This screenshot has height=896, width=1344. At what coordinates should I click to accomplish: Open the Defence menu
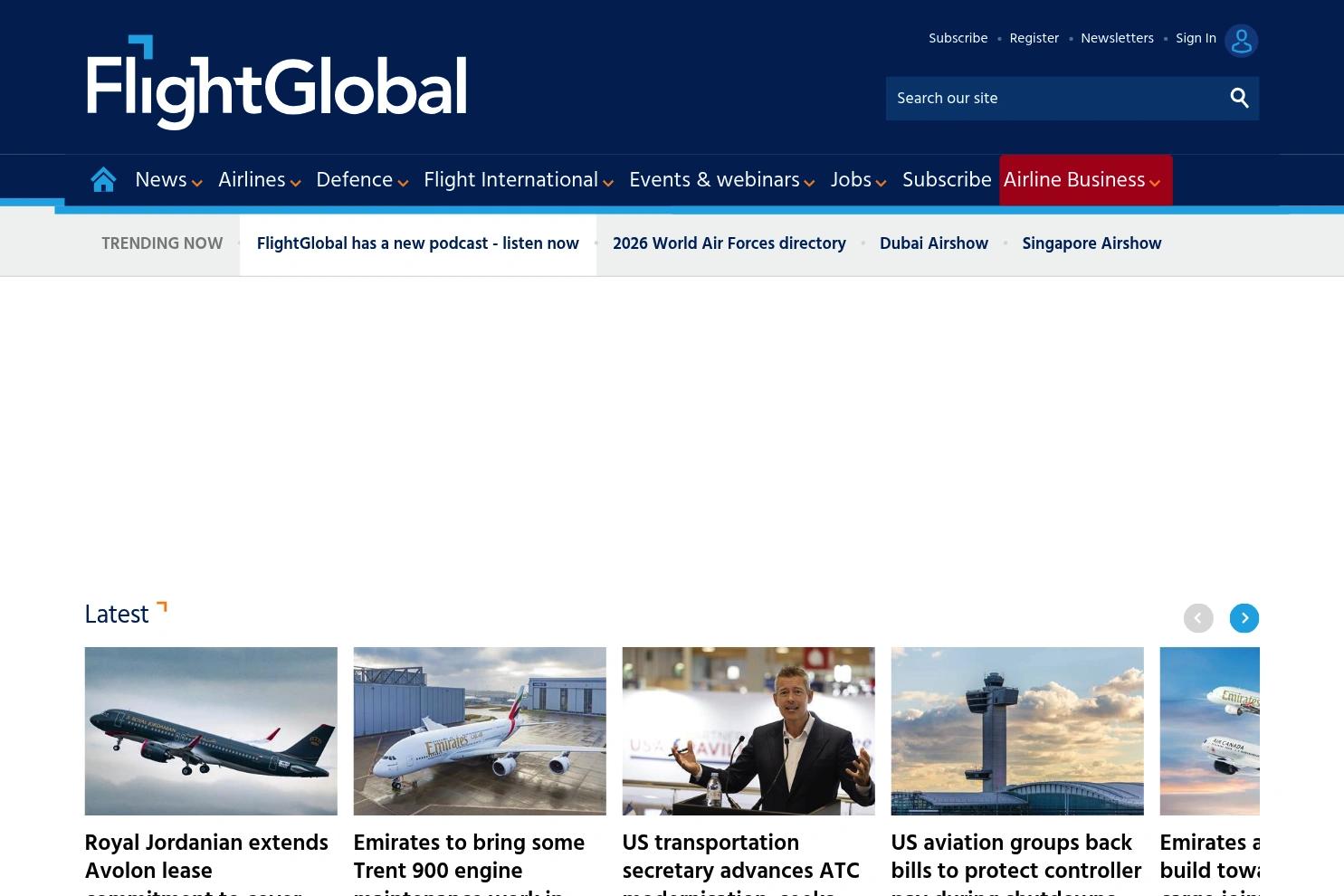(x=354, y=180)
